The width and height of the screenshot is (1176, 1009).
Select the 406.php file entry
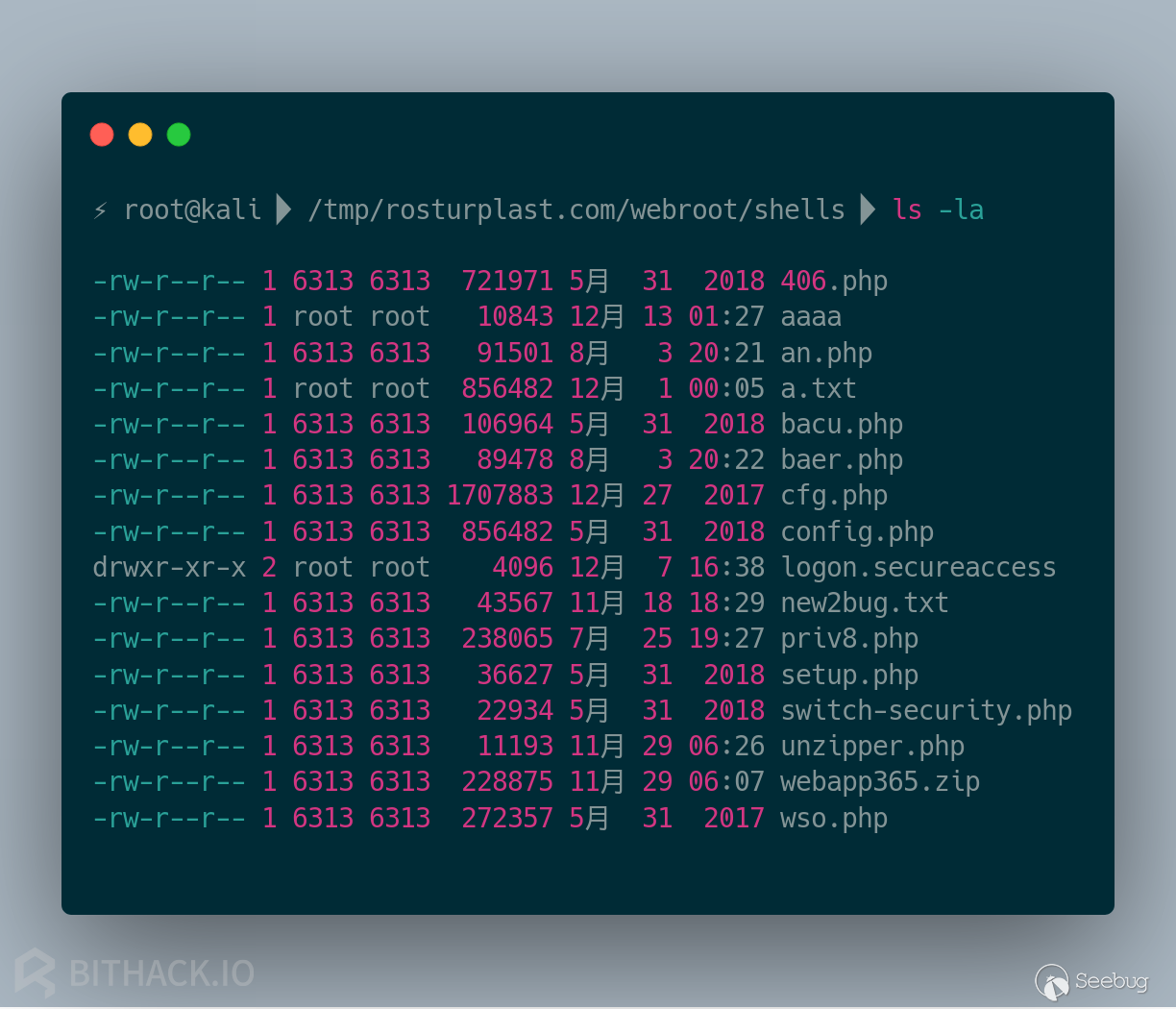832,281
